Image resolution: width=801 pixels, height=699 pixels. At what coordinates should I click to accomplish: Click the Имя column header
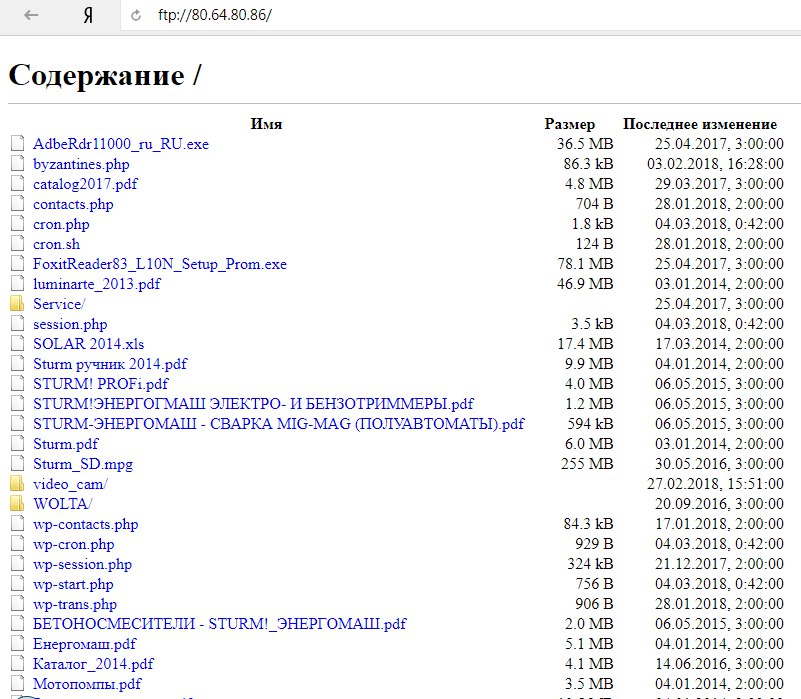pos(266,124)
